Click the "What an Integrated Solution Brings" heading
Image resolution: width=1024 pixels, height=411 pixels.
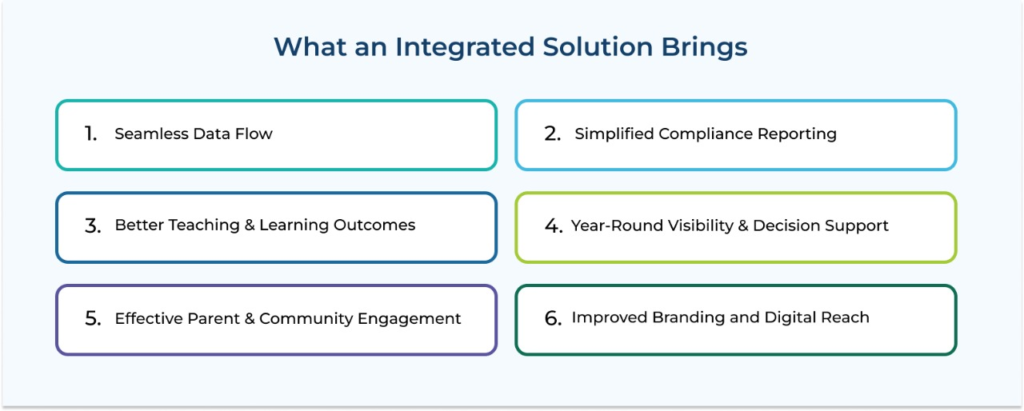click(511, 48)
